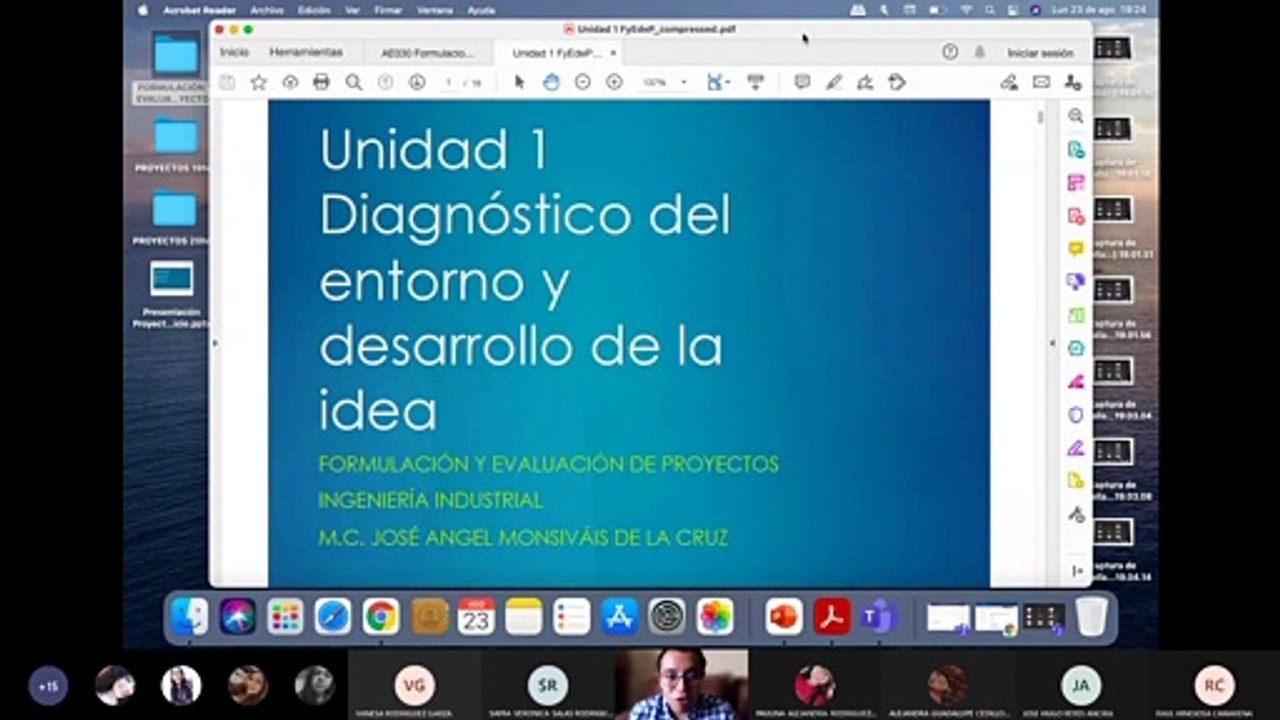
Task: Click Iniciar sesión button
Action: coord(1040,53)
